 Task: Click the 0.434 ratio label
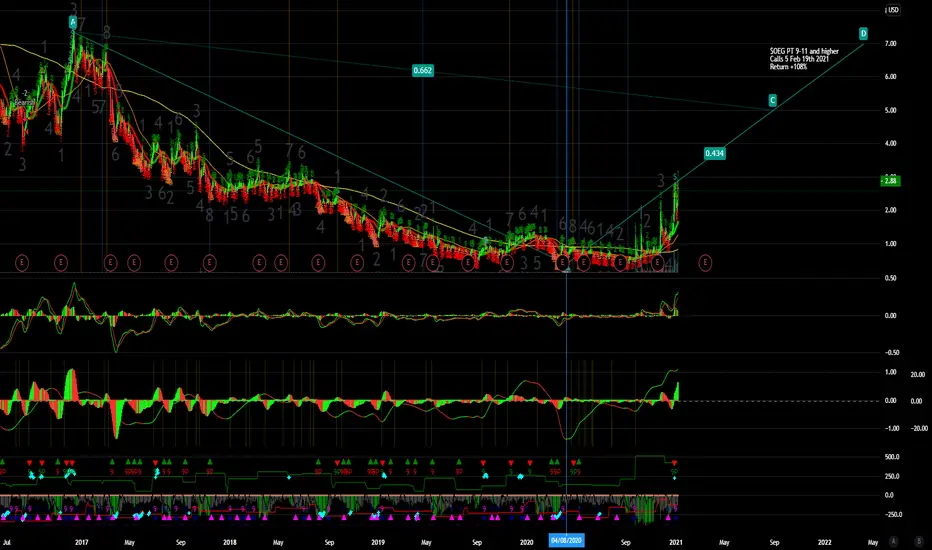(714, 153)
